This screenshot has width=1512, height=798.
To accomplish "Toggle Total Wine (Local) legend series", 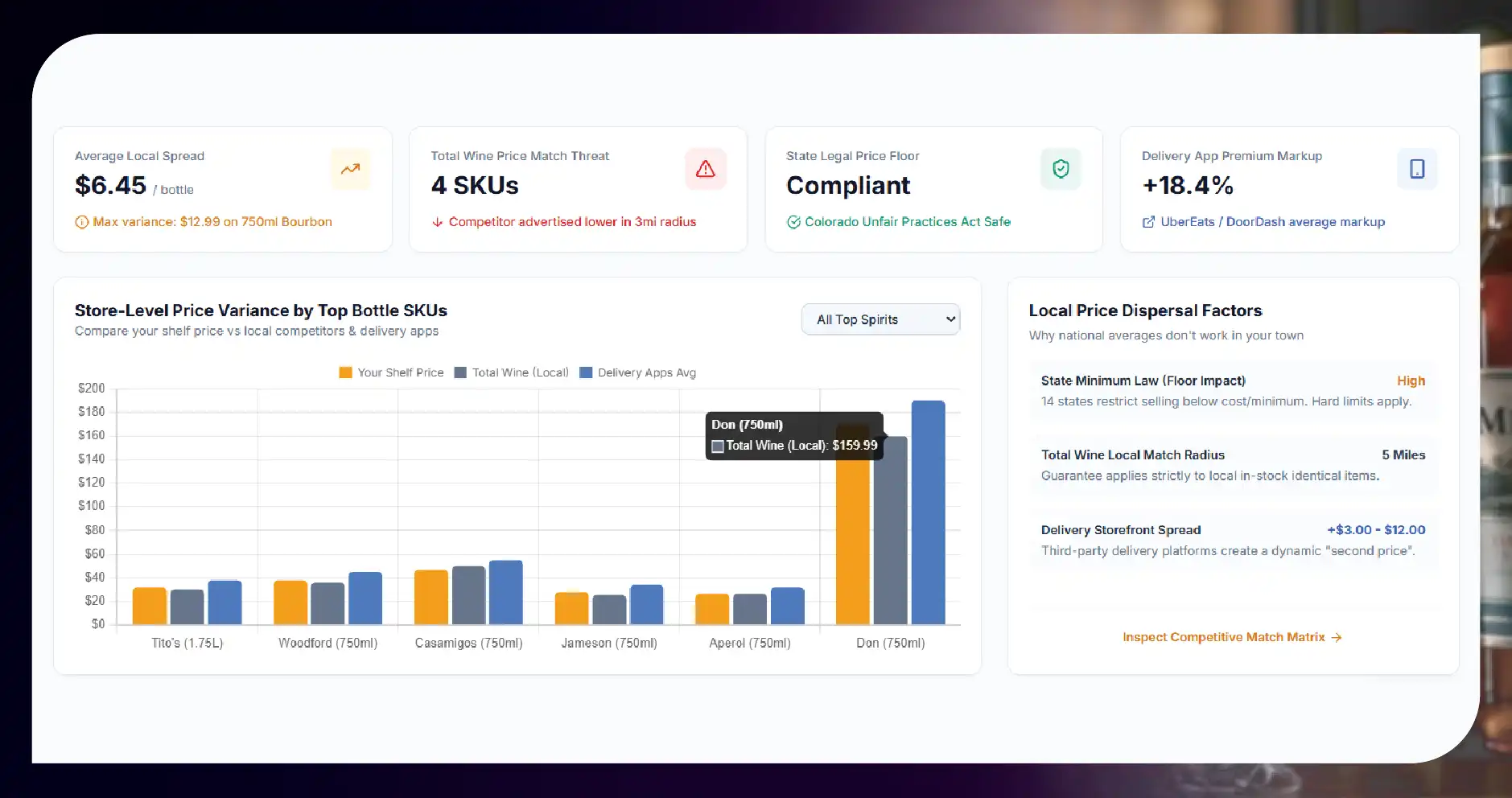I will [512, 372].
